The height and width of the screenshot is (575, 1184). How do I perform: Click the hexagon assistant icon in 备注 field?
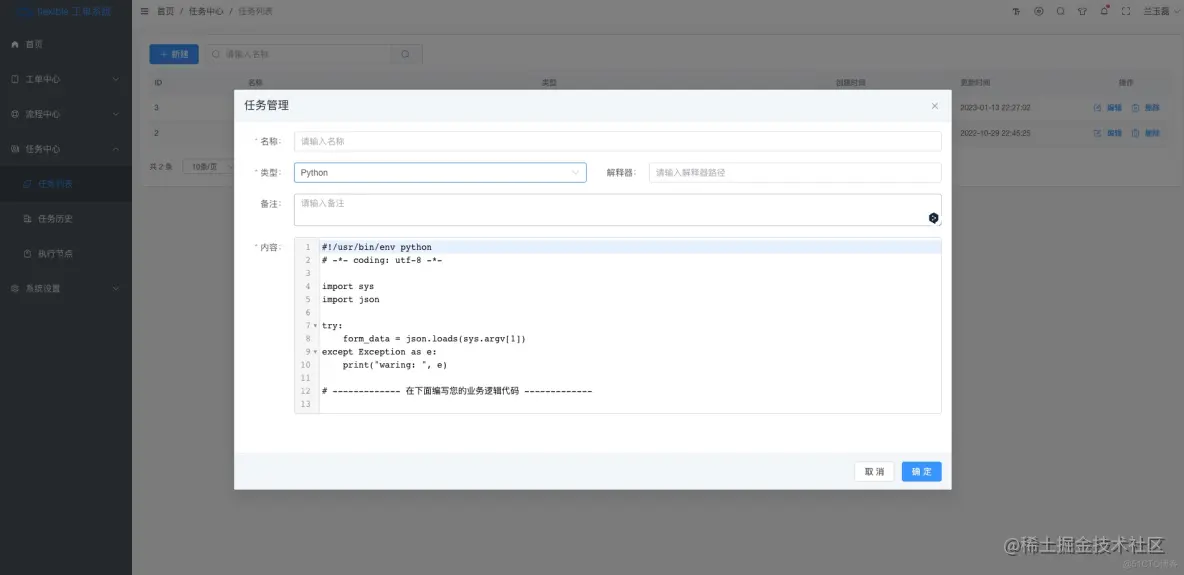point(933,218)
